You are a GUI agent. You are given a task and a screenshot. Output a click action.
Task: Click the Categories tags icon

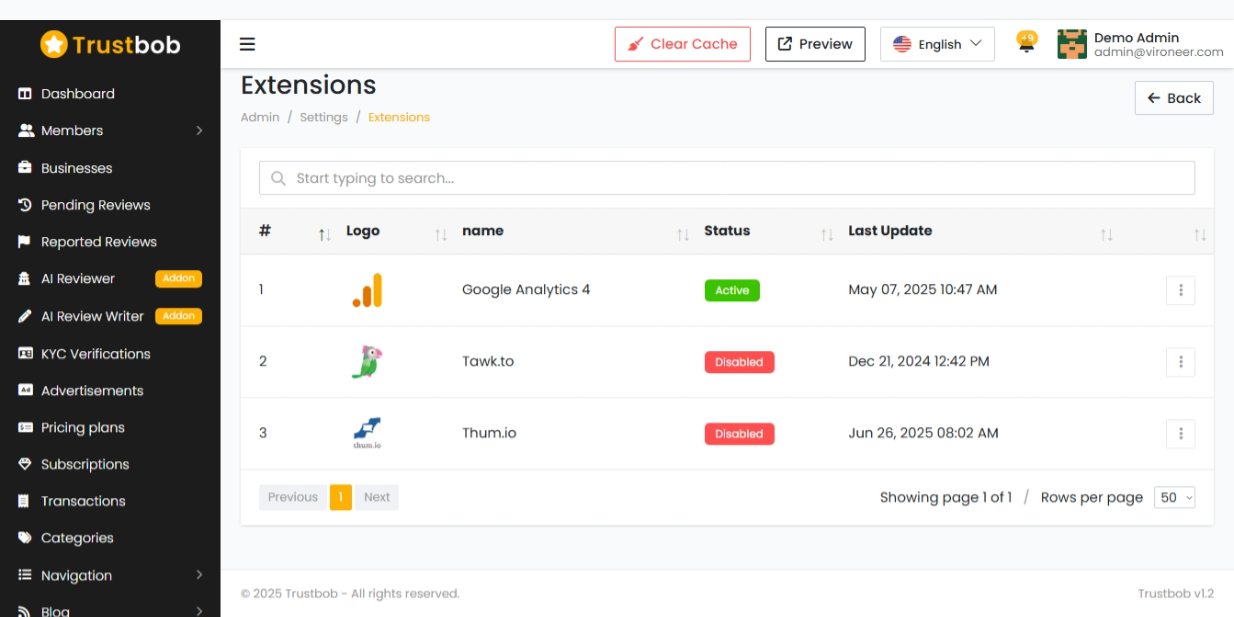25,538
